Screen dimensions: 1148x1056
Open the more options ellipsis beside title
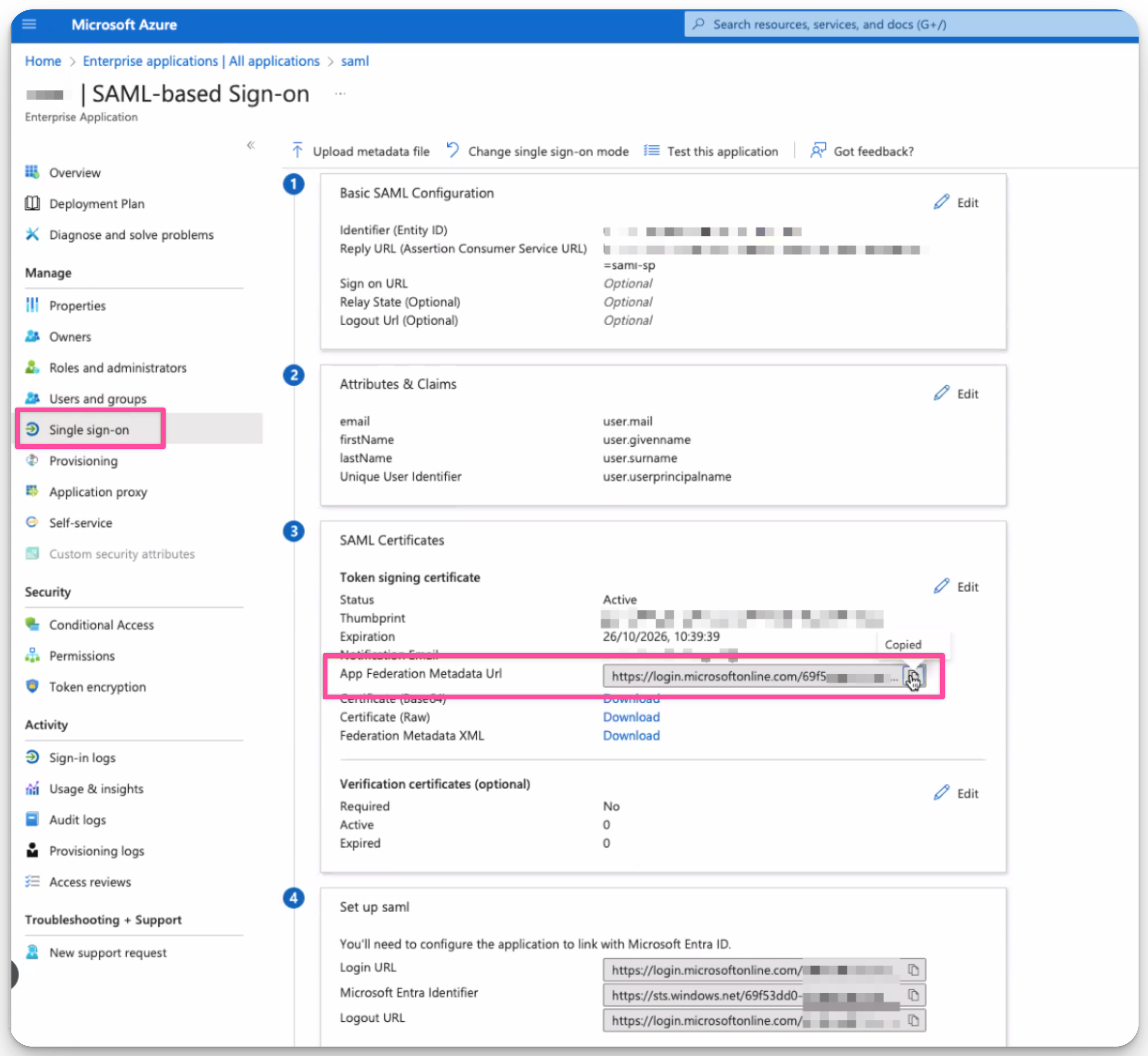pyautogui.click(x=341, y=94)
